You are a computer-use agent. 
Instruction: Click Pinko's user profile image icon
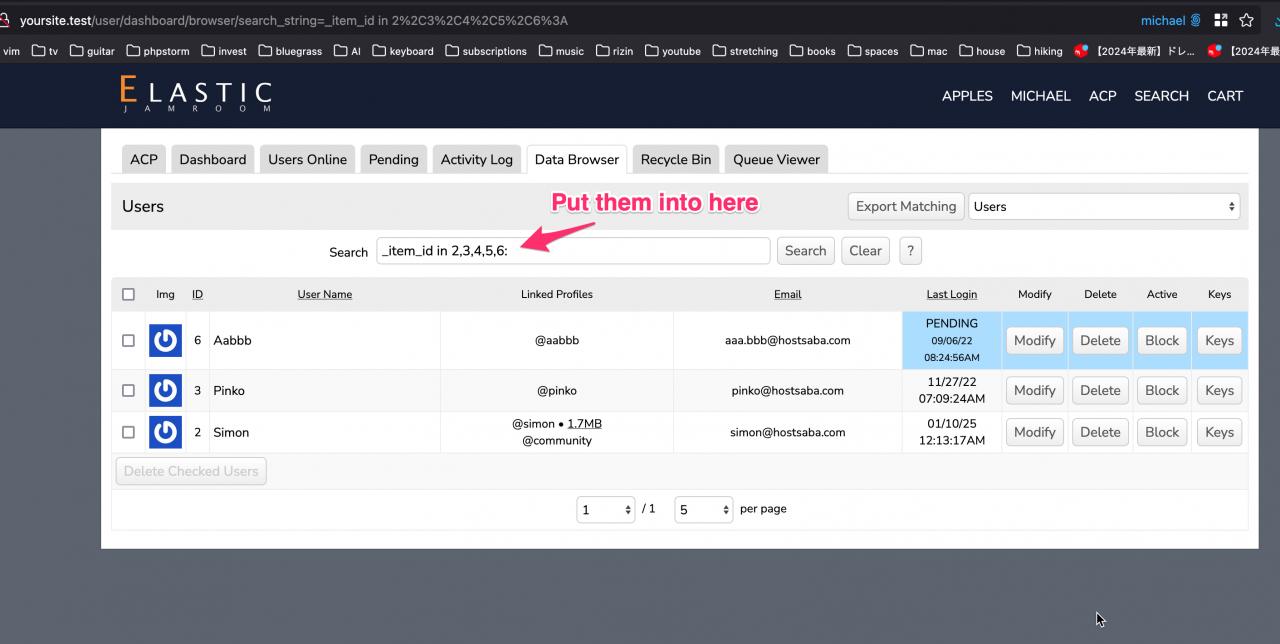pos(165,390)
